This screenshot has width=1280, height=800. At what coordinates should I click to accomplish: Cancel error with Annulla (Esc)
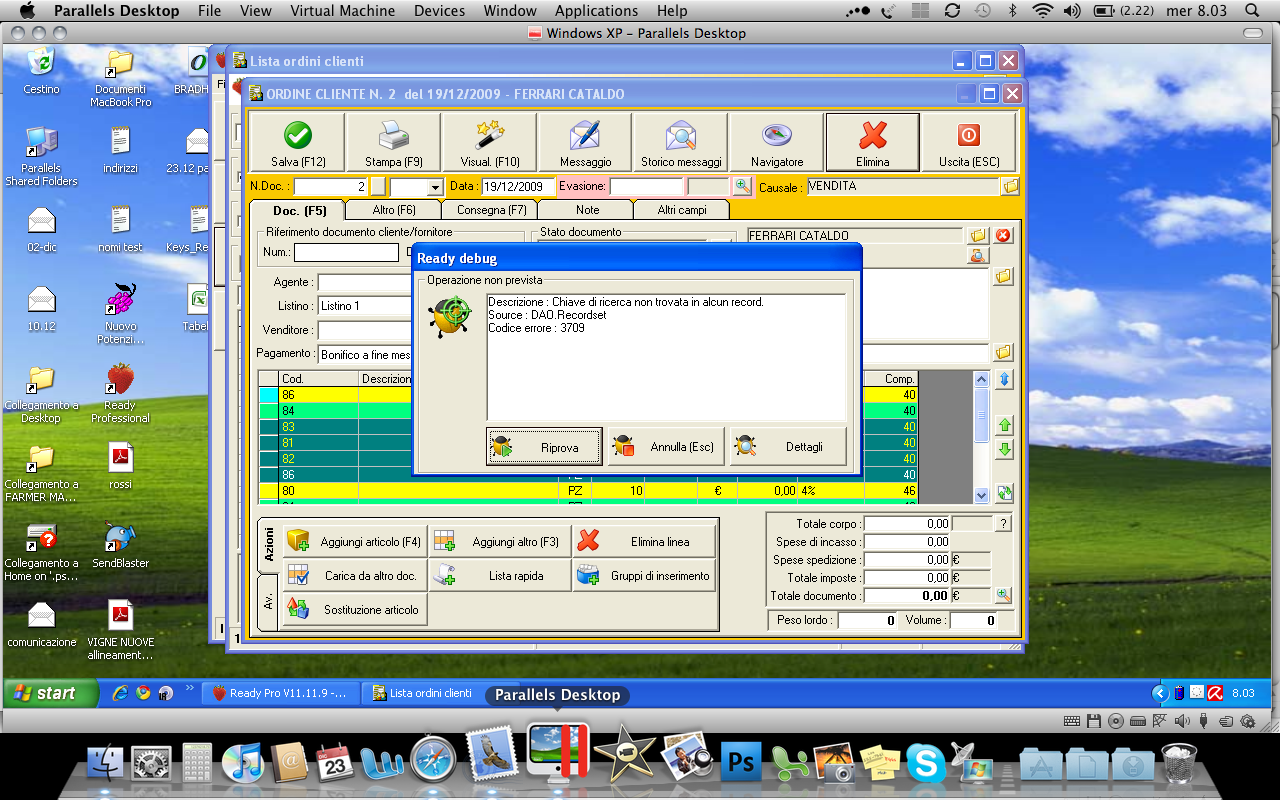pos(666,447)
